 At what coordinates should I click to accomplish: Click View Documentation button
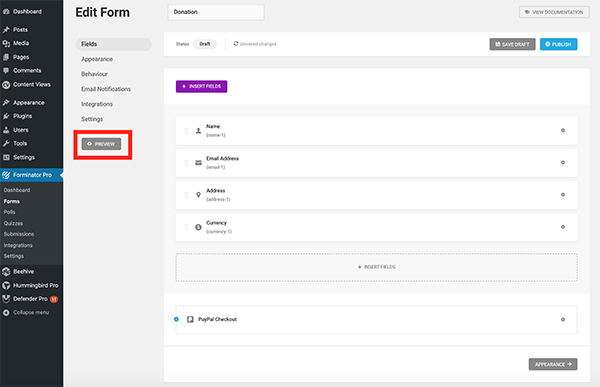554,12
